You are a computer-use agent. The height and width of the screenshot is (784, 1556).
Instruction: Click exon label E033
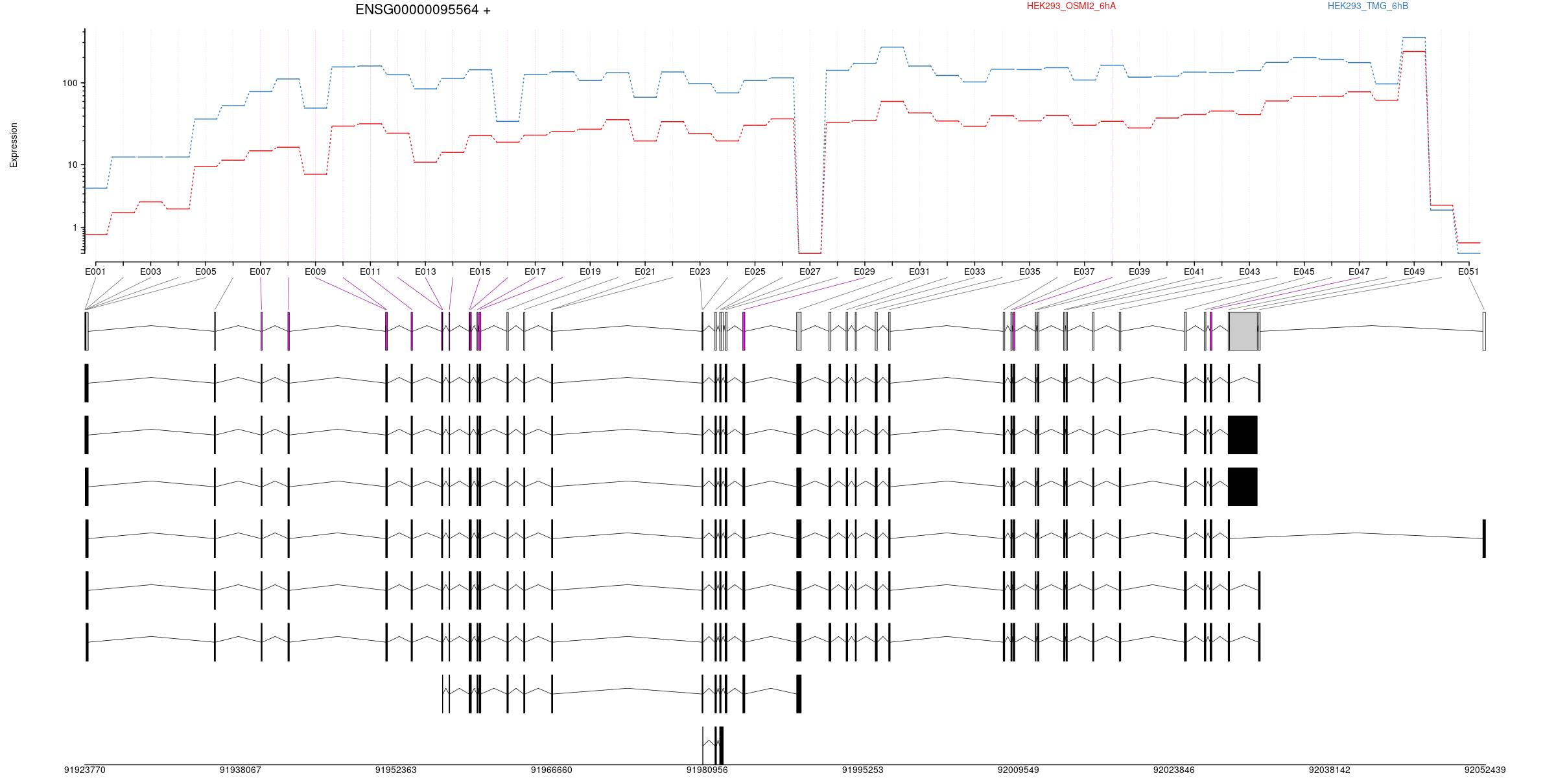(974, 271)
